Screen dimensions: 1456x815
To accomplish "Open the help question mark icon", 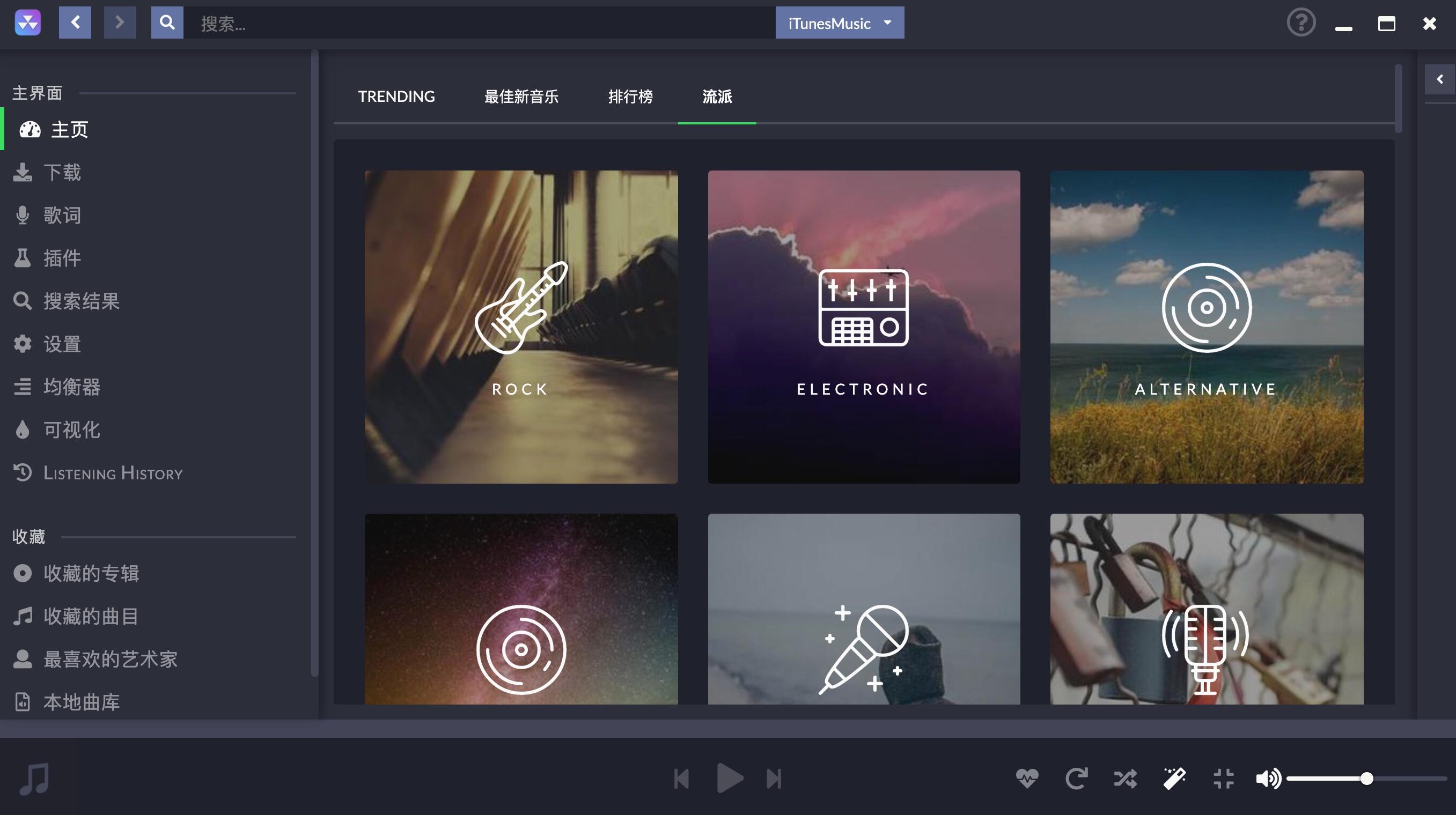I will pos(1300,23).
